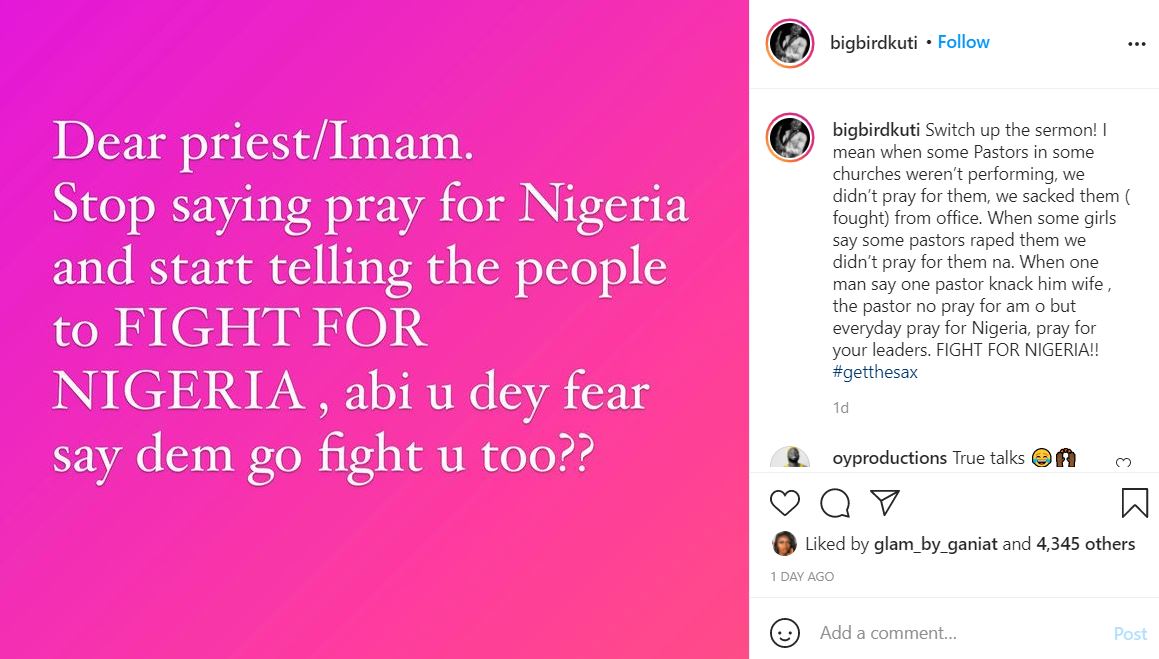
Task: Open comments with the speech bubble icon
Action: [835, 502]
